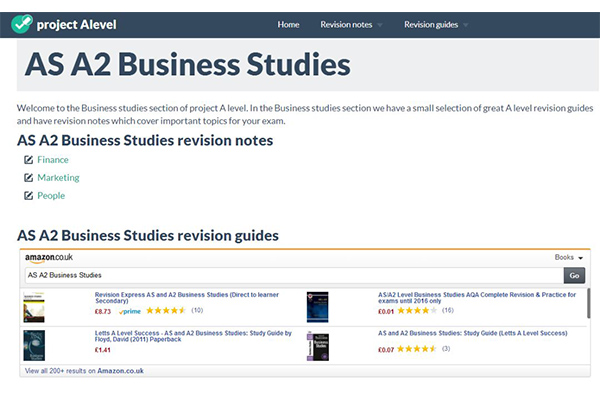The image size is (600, 400).
Task: Click the edit icon beside Finance
Action: click(x=28, y=160)
